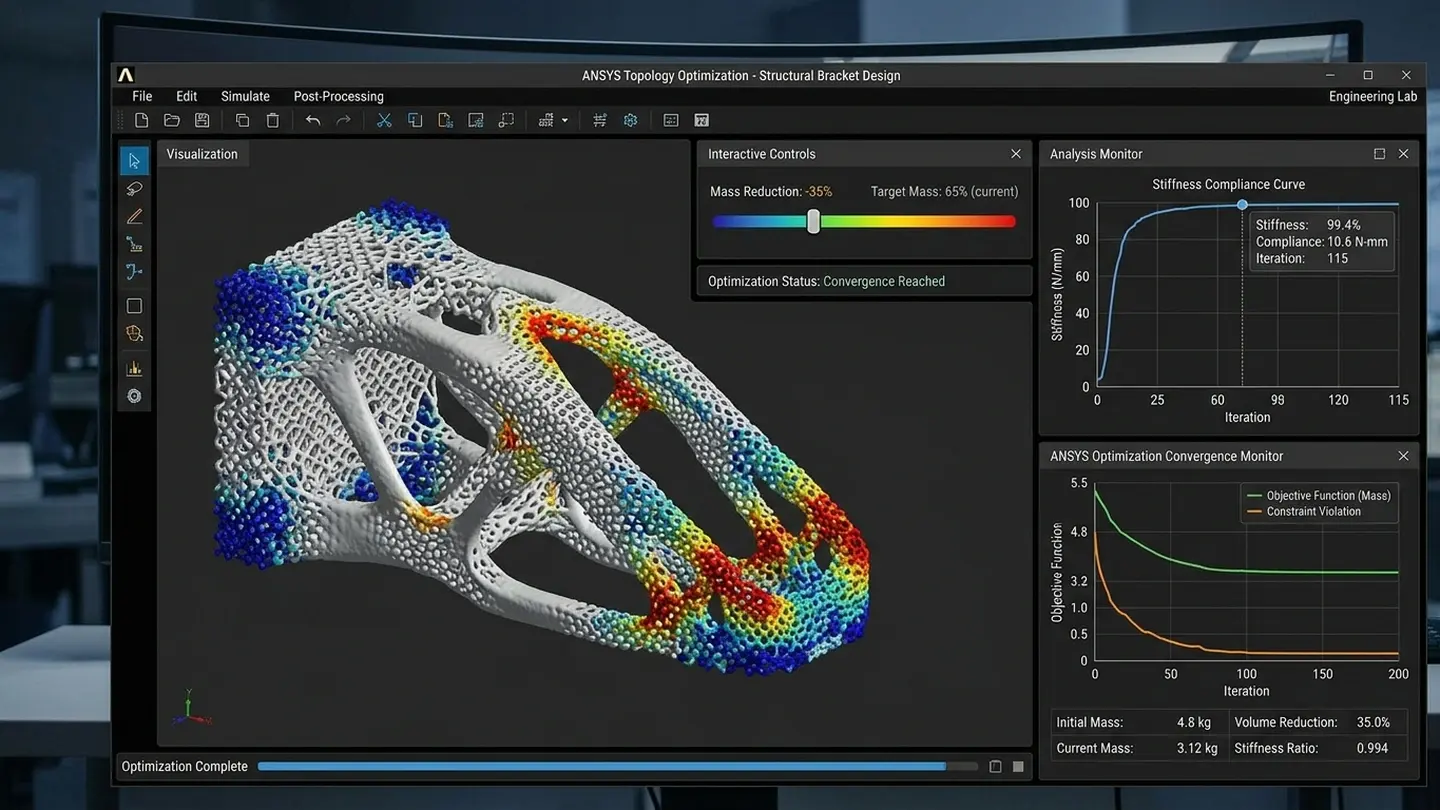Click the outlined square beside the progress bar

coord(995,767)
